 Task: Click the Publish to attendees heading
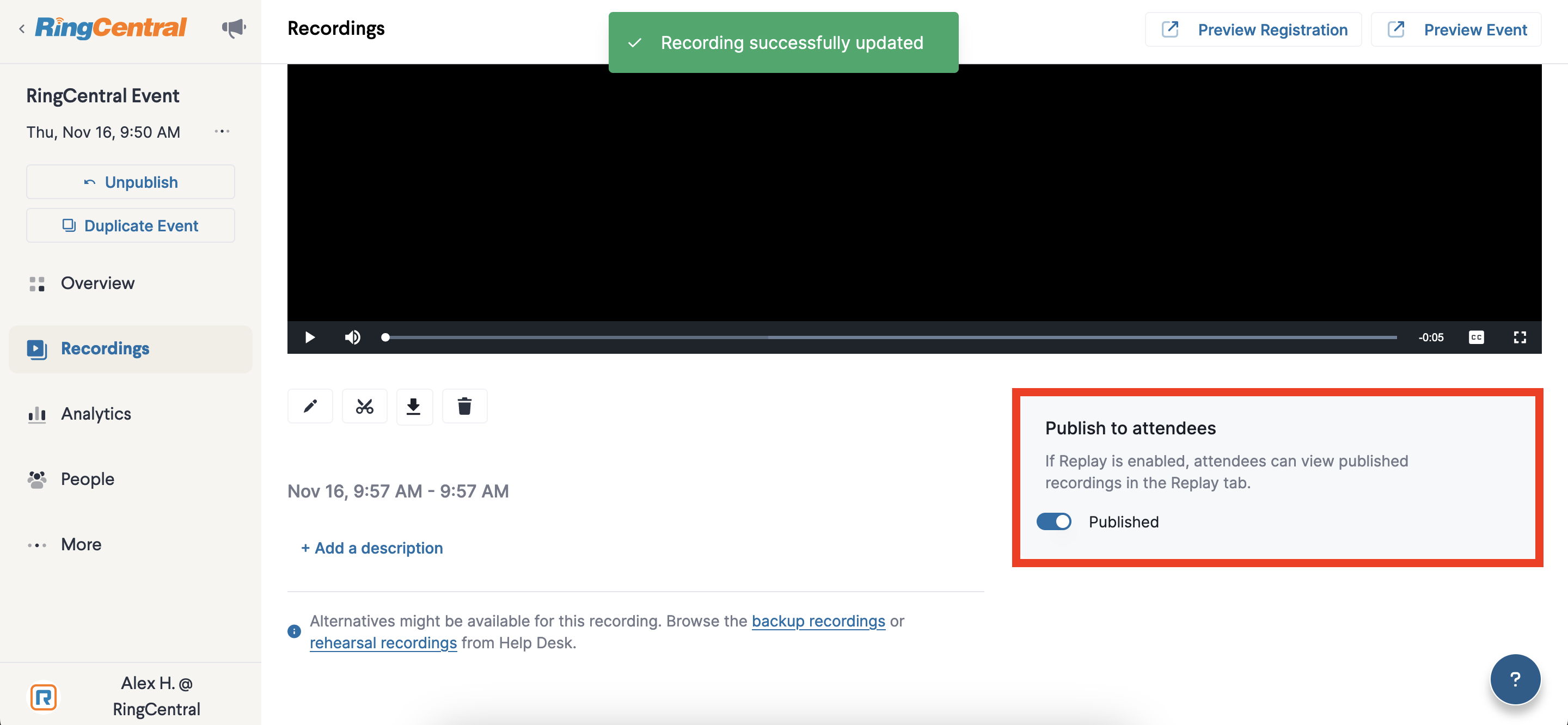1130,428
